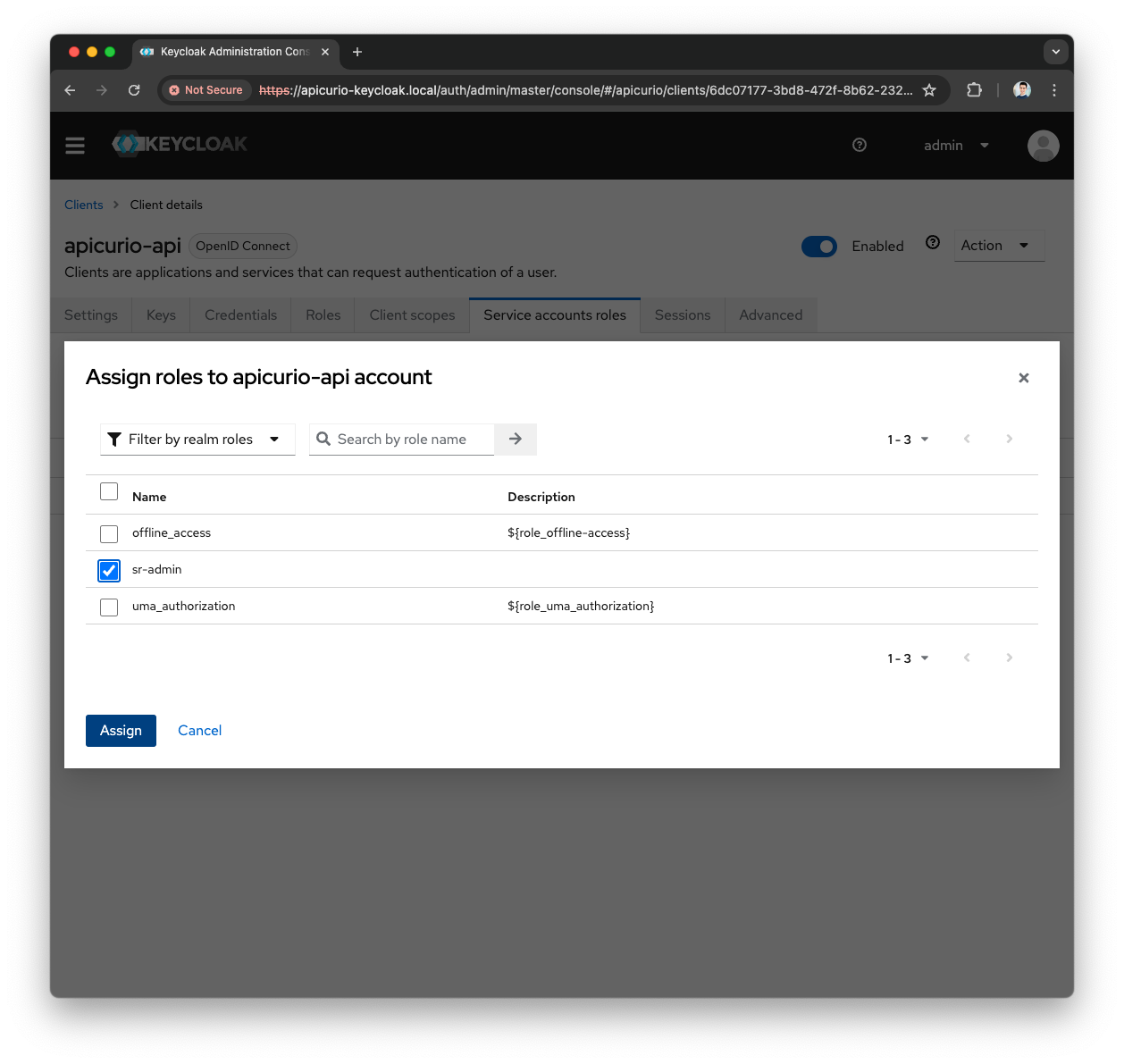Open the Action dropdown
The image size is (1124, 1064).
pos(998,245)
